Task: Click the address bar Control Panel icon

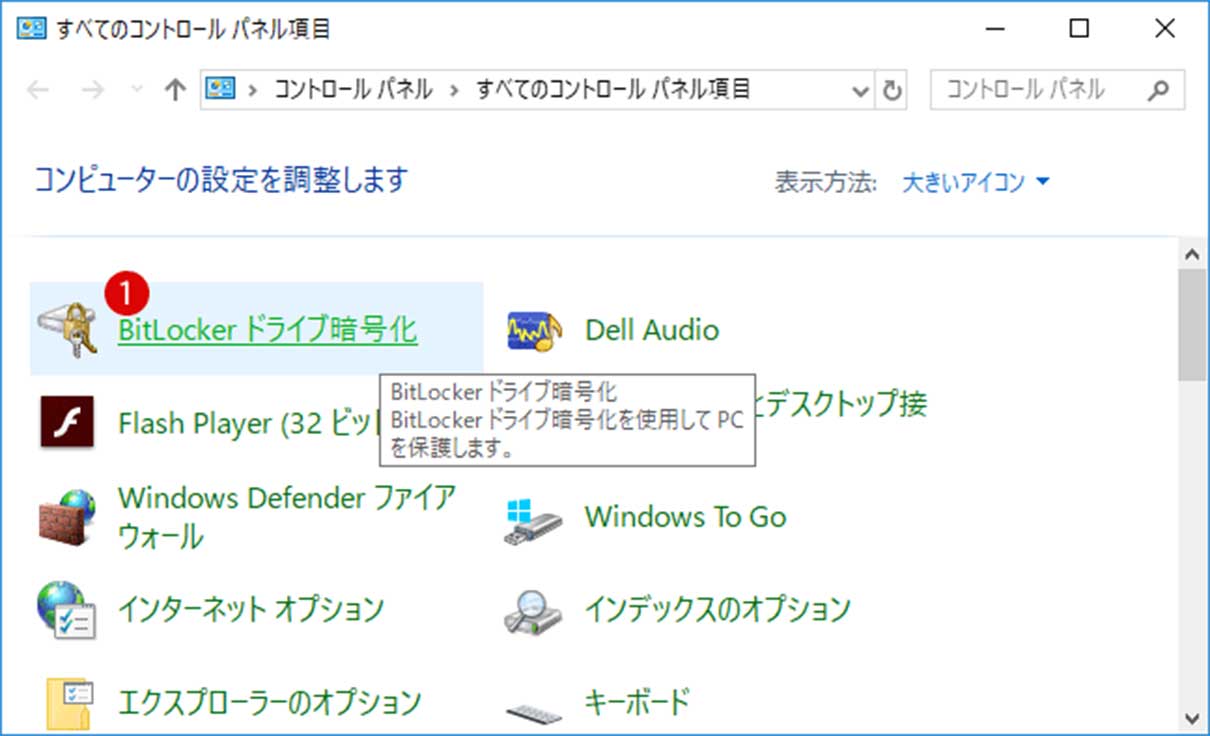Action: 220,89
